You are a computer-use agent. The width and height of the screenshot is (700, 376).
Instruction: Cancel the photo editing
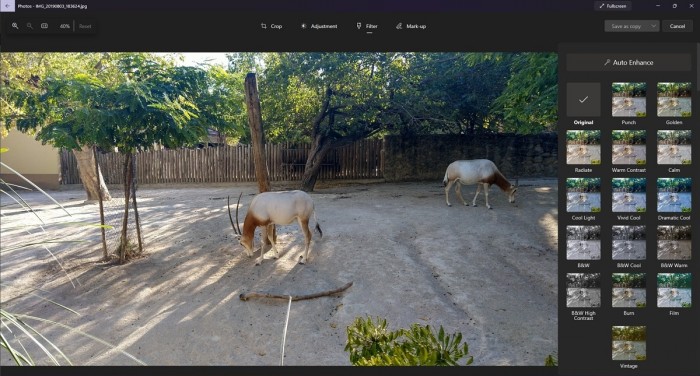point(677,26)
